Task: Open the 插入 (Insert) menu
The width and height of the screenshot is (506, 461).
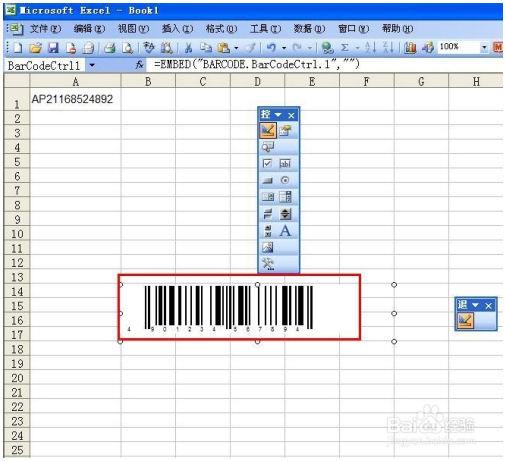Action: 177,29
